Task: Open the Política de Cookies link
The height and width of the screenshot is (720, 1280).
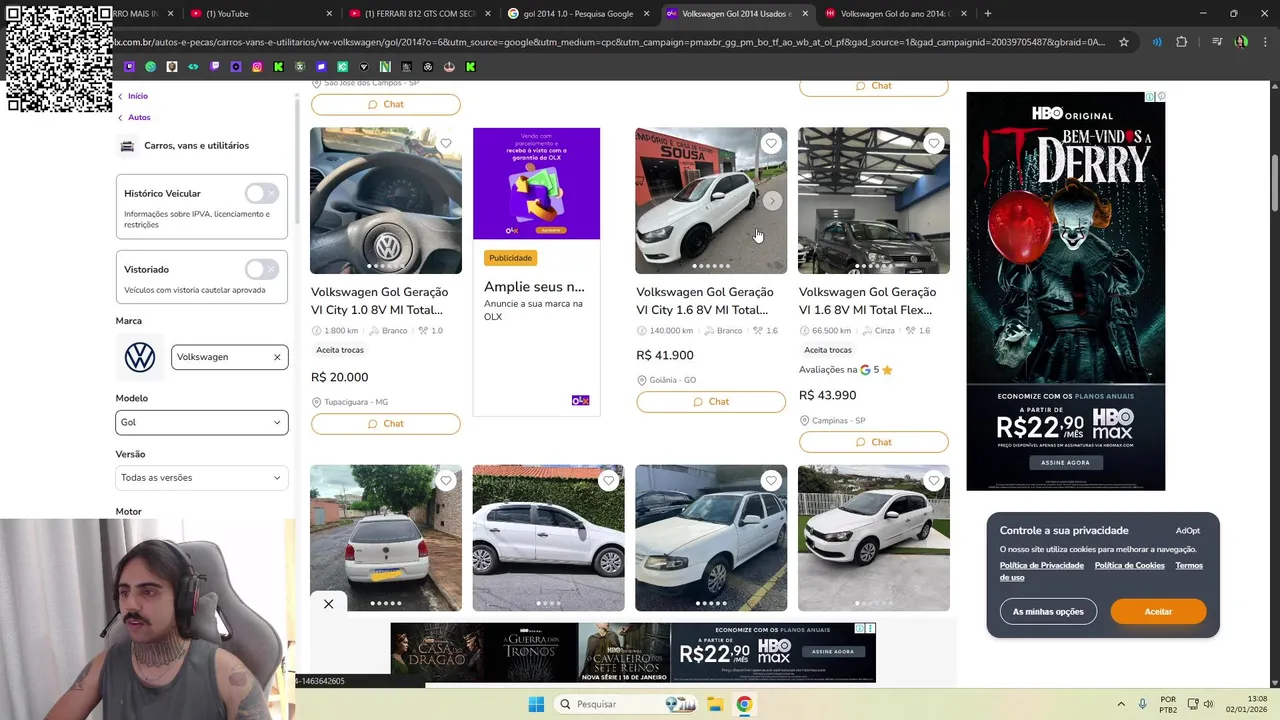Action: (1130, 565)
